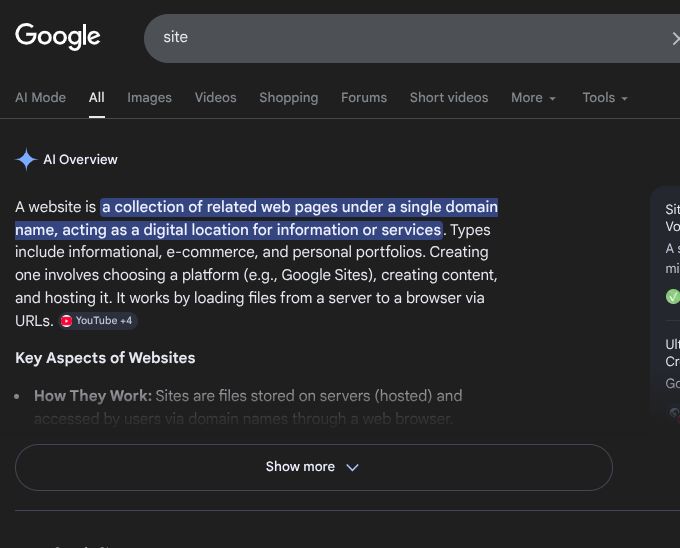Go to the Shopping tab
680x548 pixels.
(288, 98)
